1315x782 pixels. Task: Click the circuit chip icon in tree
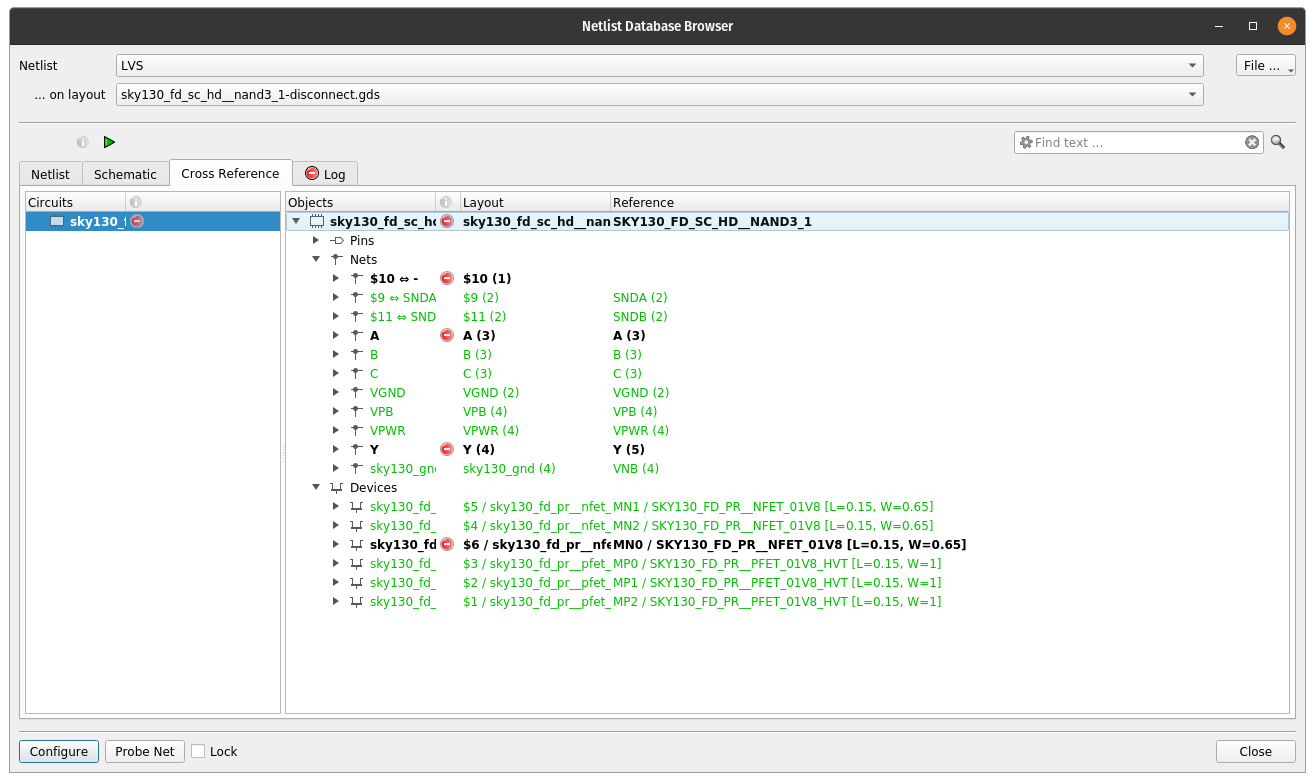[317, 221]
